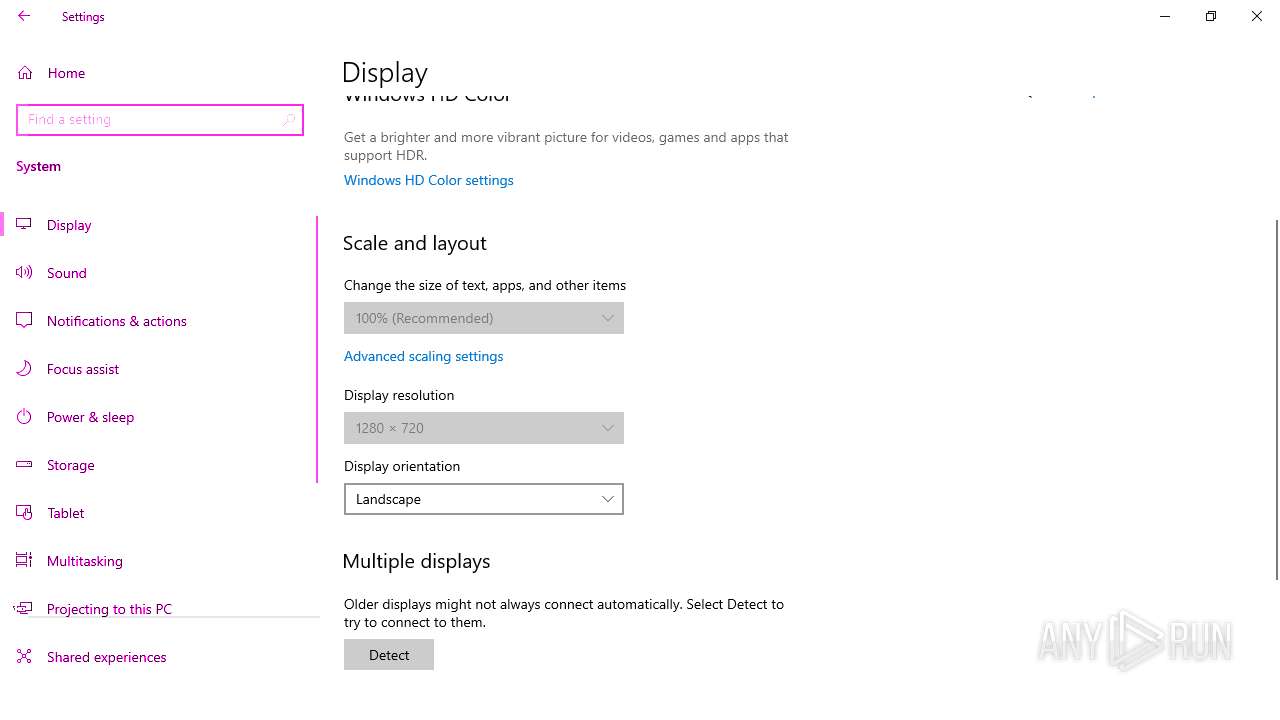Click the Sound speaker icon
This screenshot has height=720, width=1280.
point(24,273)
